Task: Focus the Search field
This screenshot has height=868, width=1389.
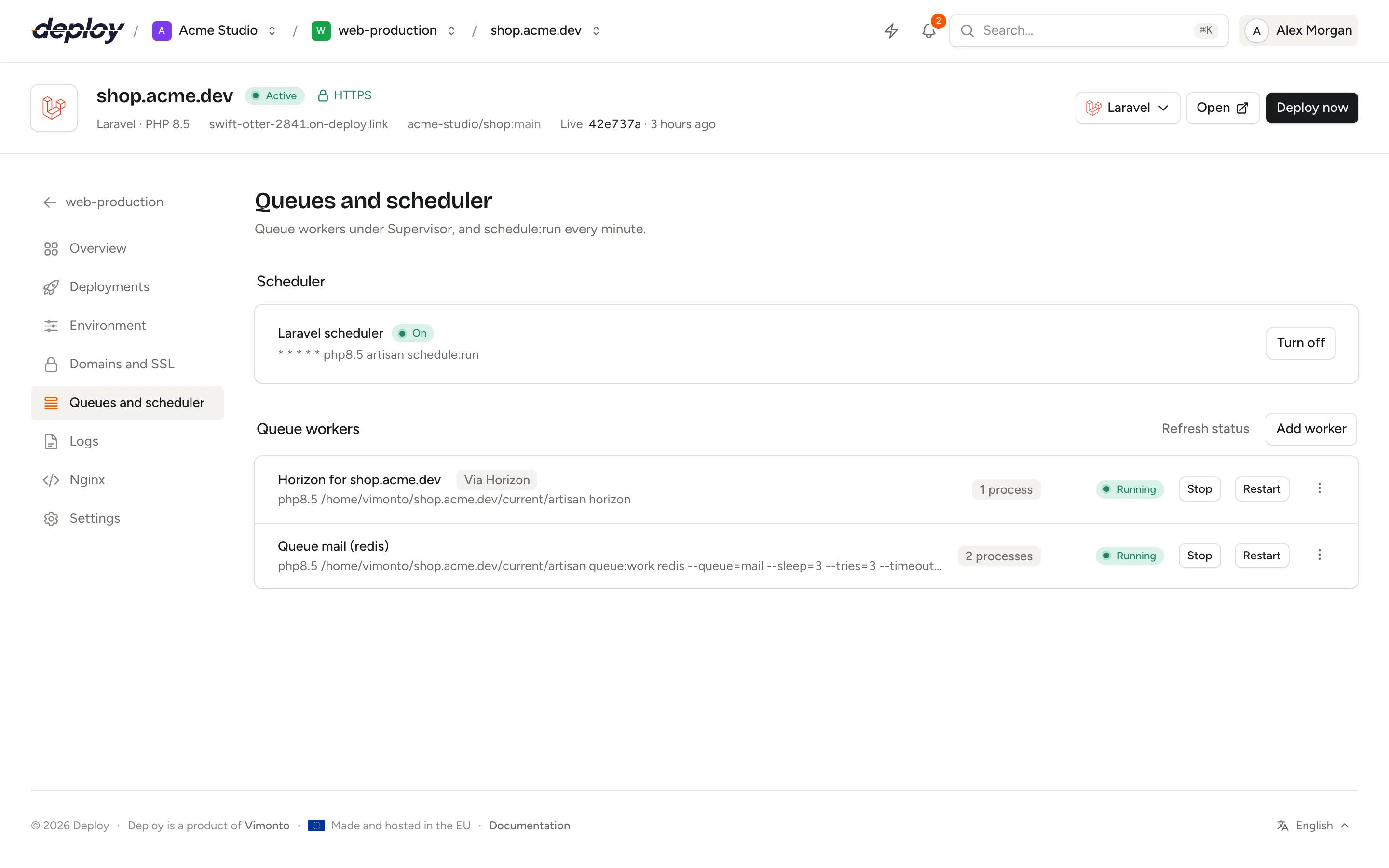Action: [x=1088, y=30]
